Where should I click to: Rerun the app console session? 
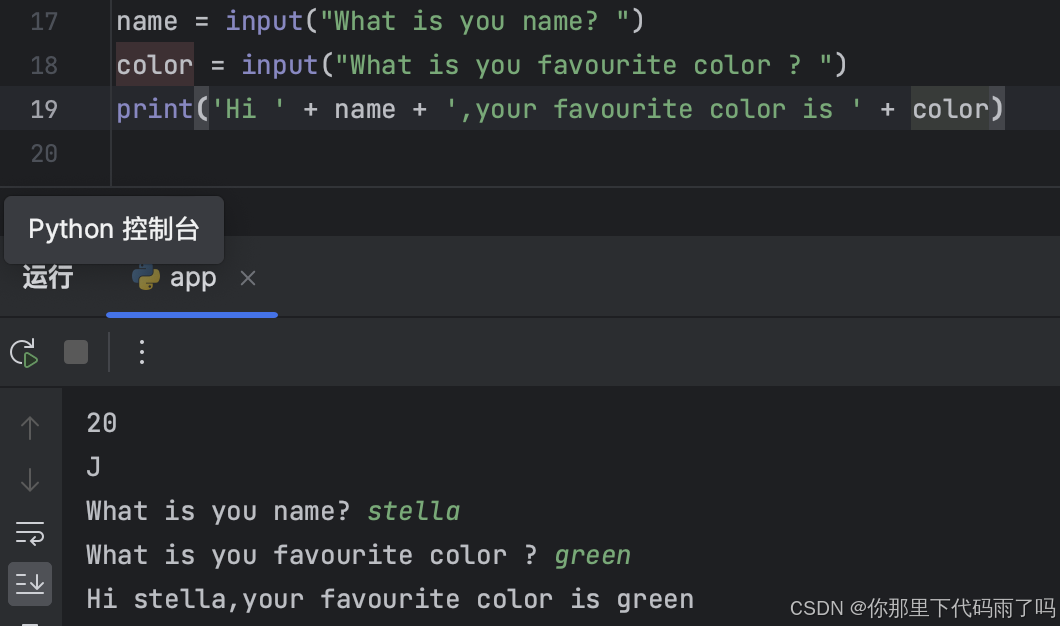pos(24,352)
